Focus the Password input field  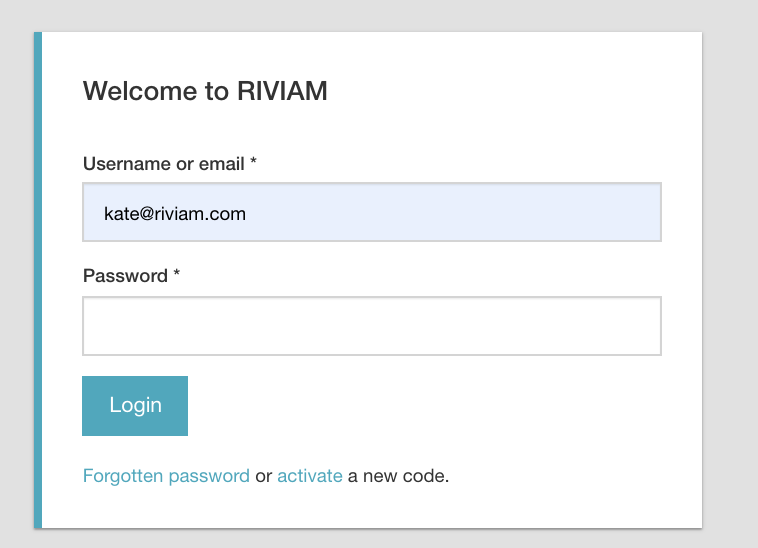pos(372,326)
